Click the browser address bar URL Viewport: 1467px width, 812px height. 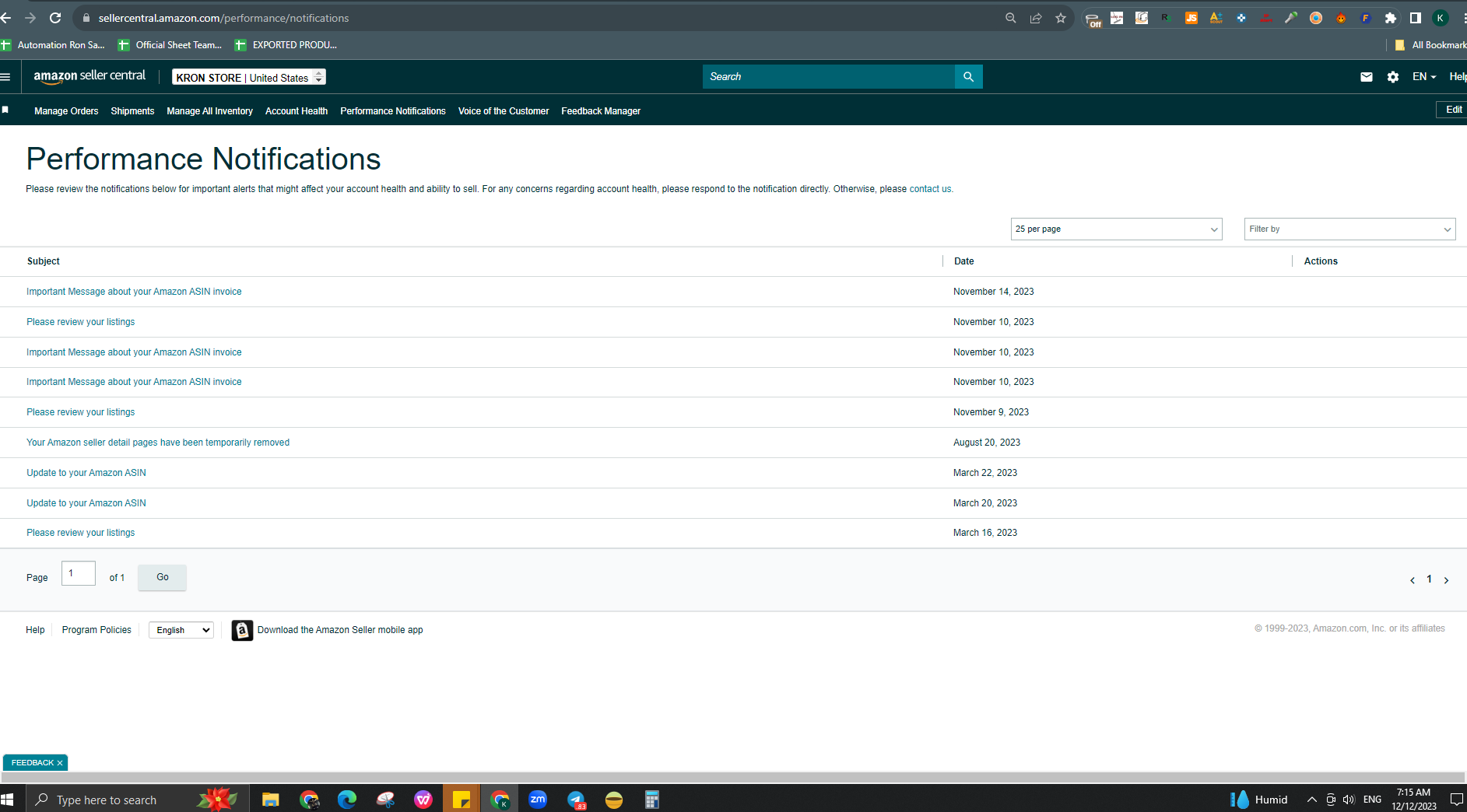223,18
